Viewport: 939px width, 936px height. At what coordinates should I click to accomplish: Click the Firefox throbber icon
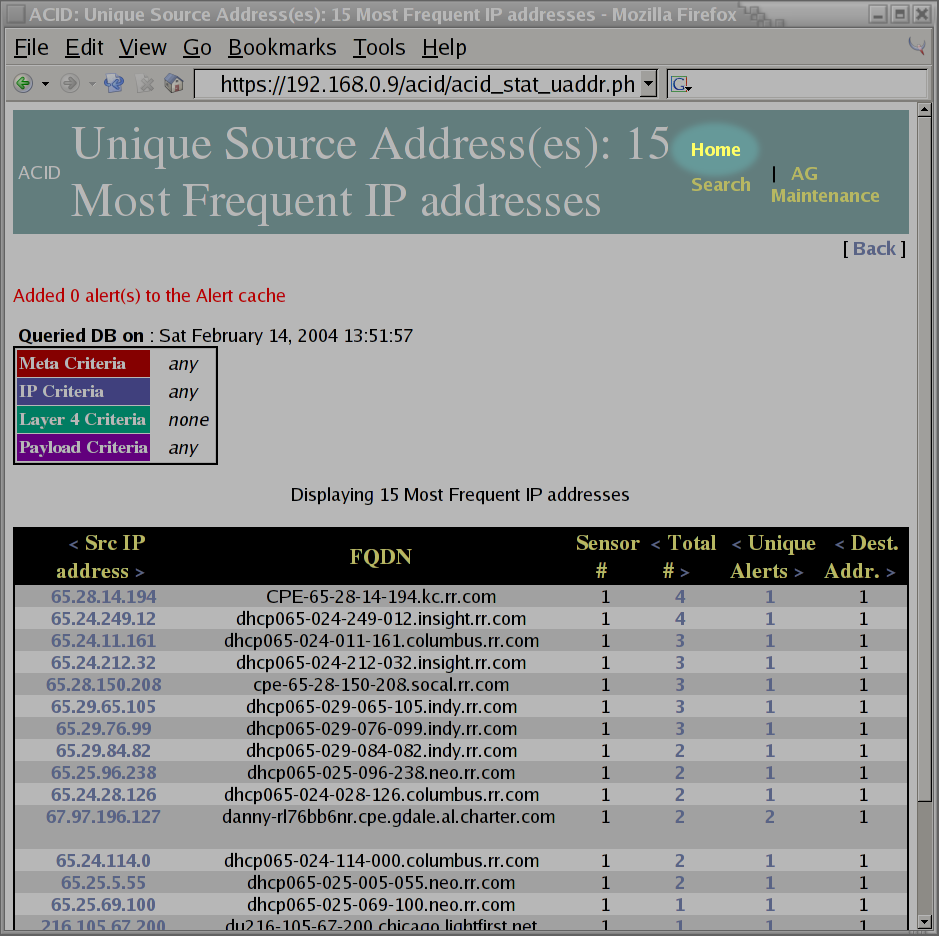pos(915,46)
